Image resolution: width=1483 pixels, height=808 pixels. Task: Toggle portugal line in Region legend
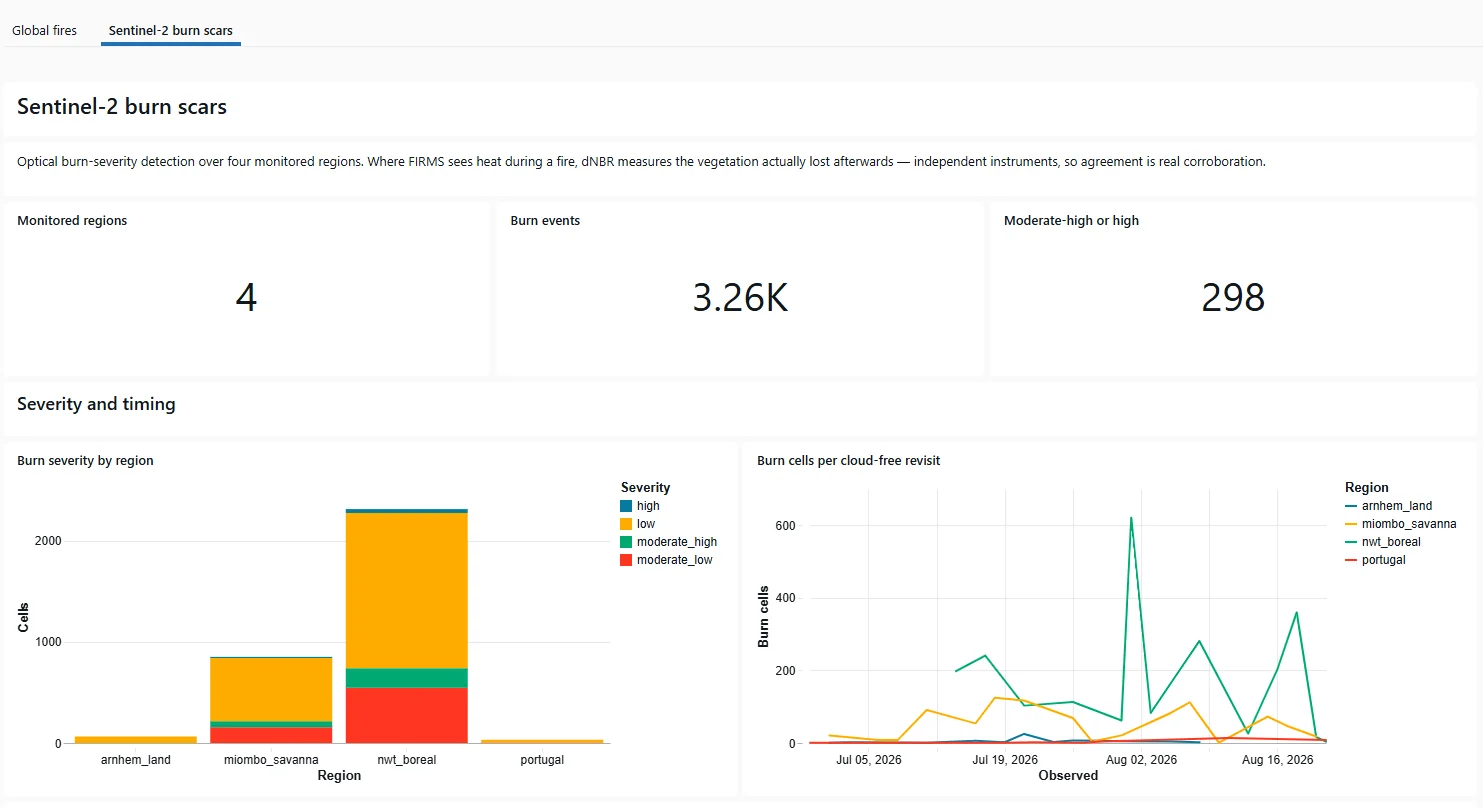point(1376,560)
